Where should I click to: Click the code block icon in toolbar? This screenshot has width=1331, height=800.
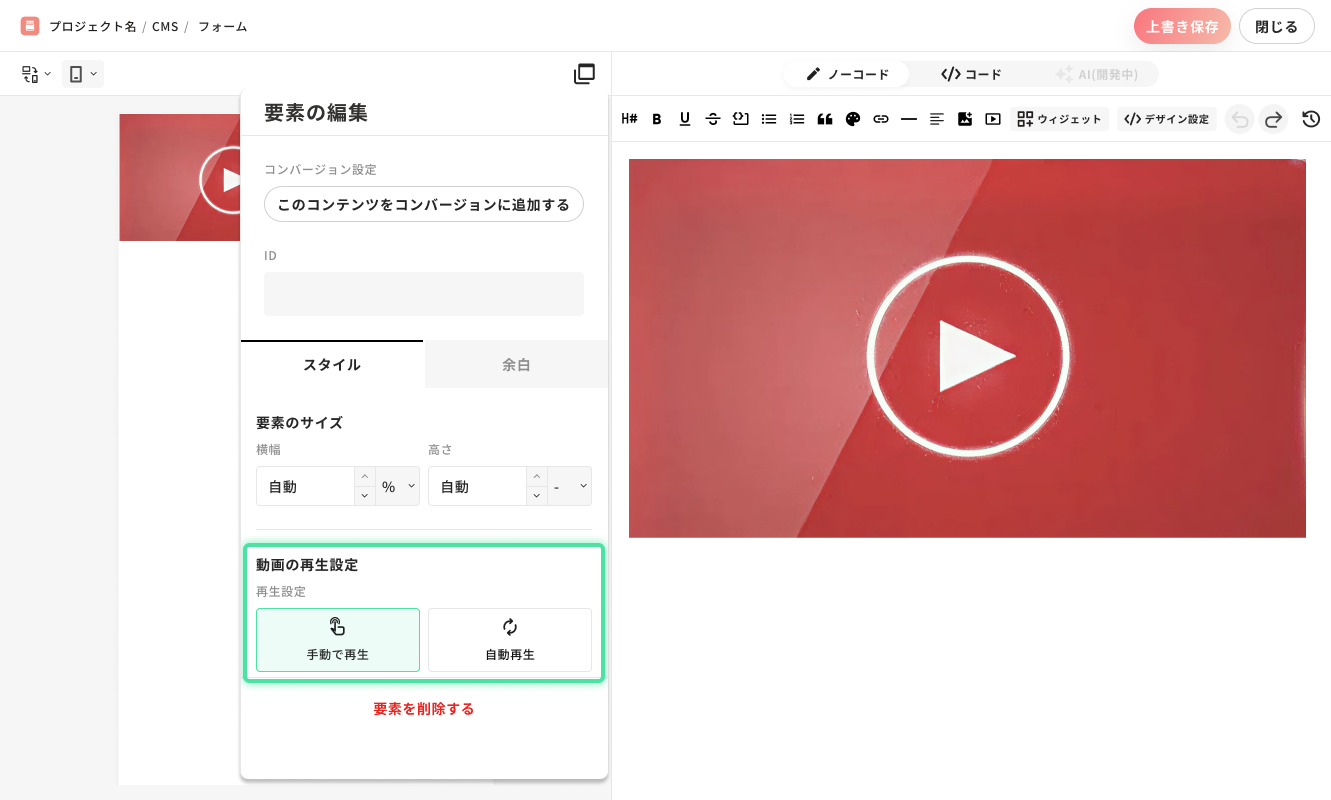tap(741, 119)
